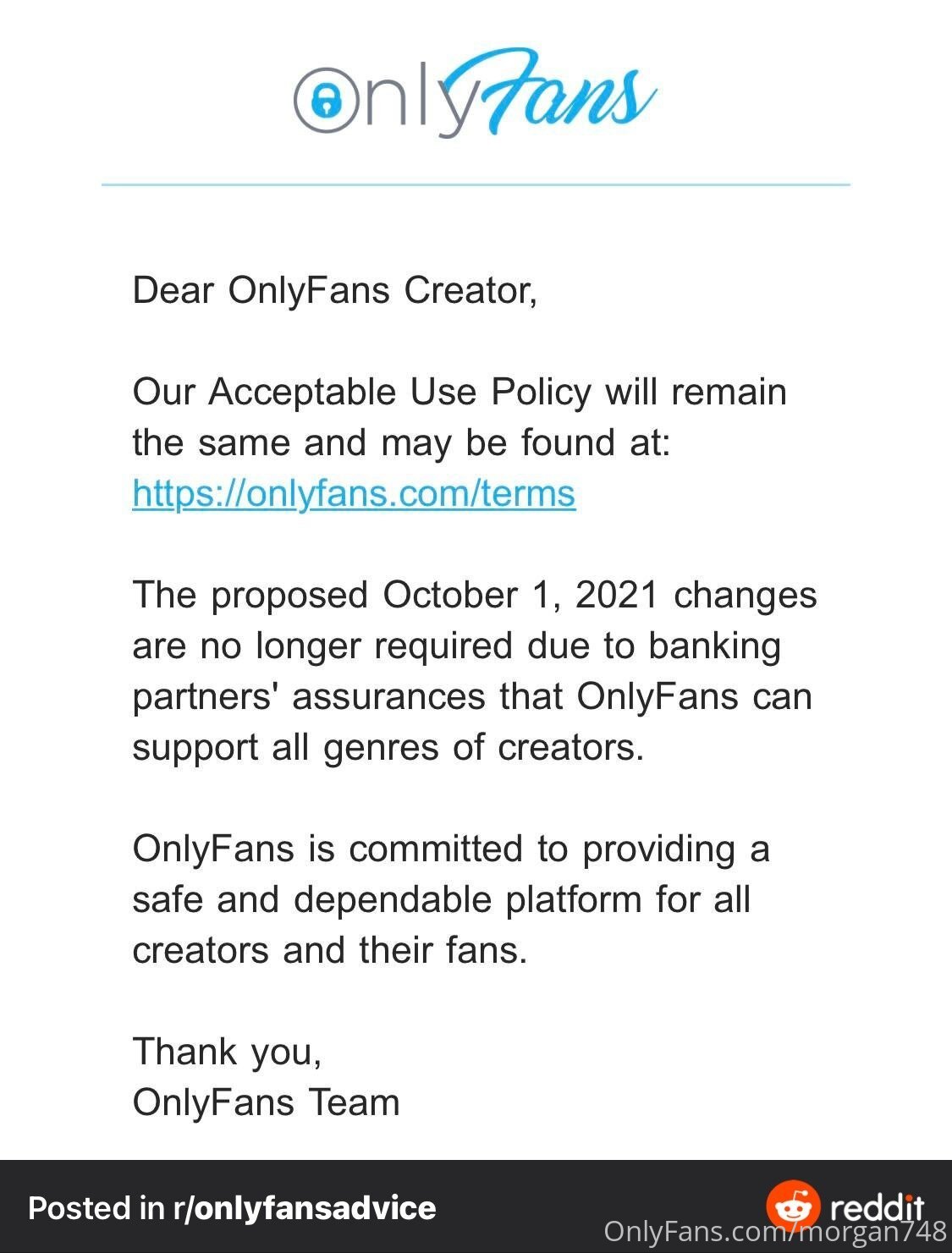Click the Thank you closing line
Image resolution: width=952 pixels, height=1253 pixels.
227,1052
